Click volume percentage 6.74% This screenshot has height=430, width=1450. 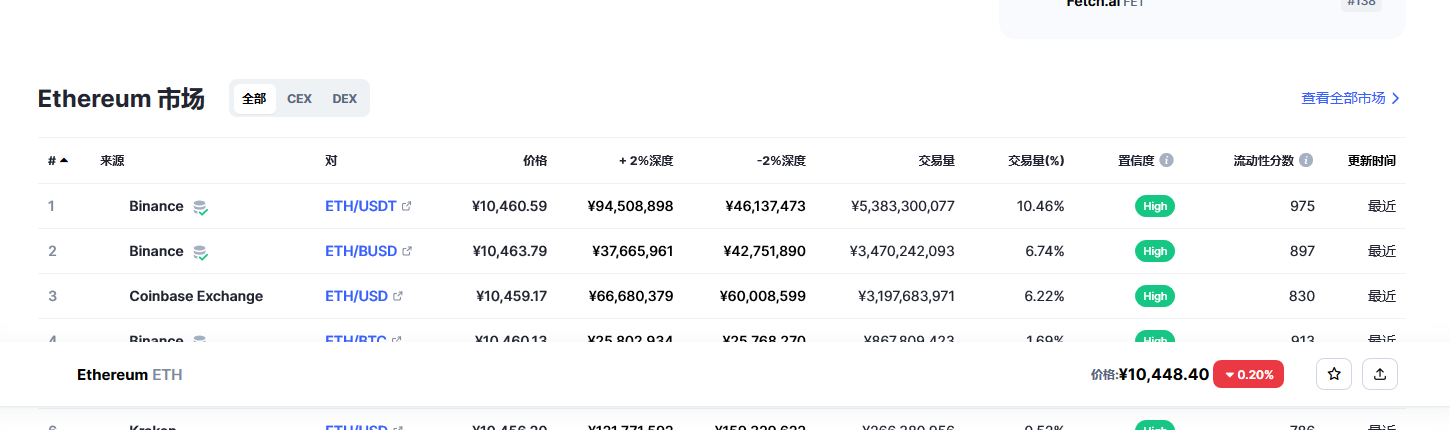pyautogui.click(x=1044, y=251)
